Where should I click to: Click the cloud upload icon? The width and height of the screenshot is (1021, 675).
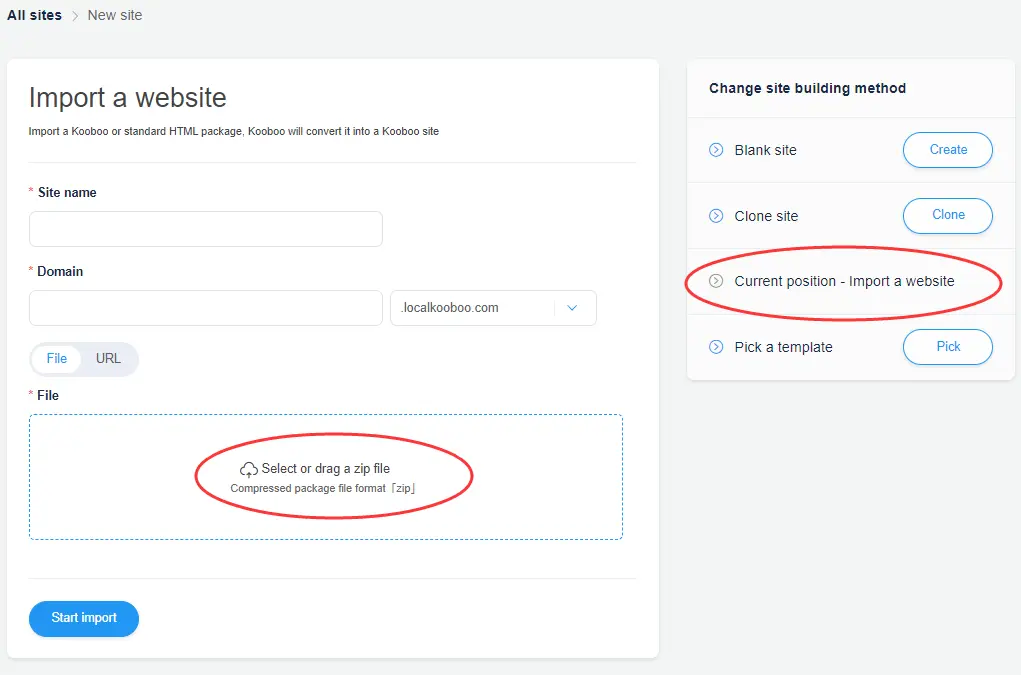point(249,469)
